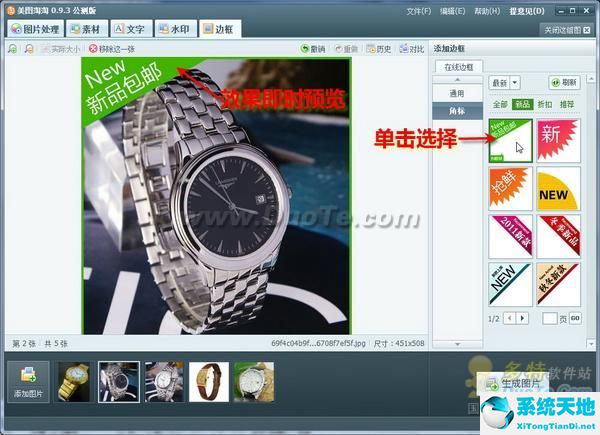The image size is (600, 435).
Task: Click the GO page jump button
Action: point(575,318)
